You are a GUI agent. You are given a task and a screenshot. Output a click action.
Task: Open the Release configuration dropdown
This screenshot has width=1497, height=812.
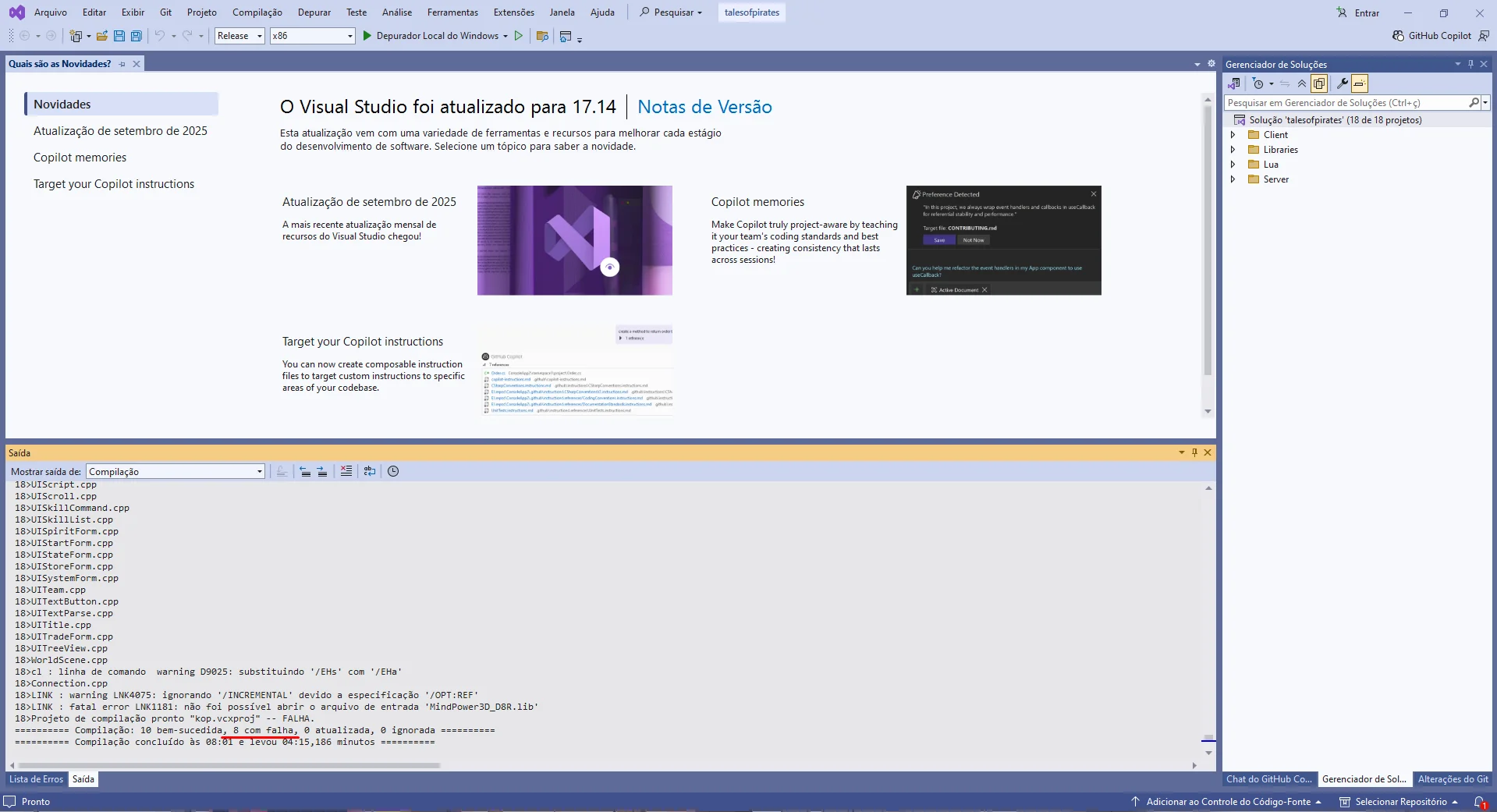click(x=239, y=36)
